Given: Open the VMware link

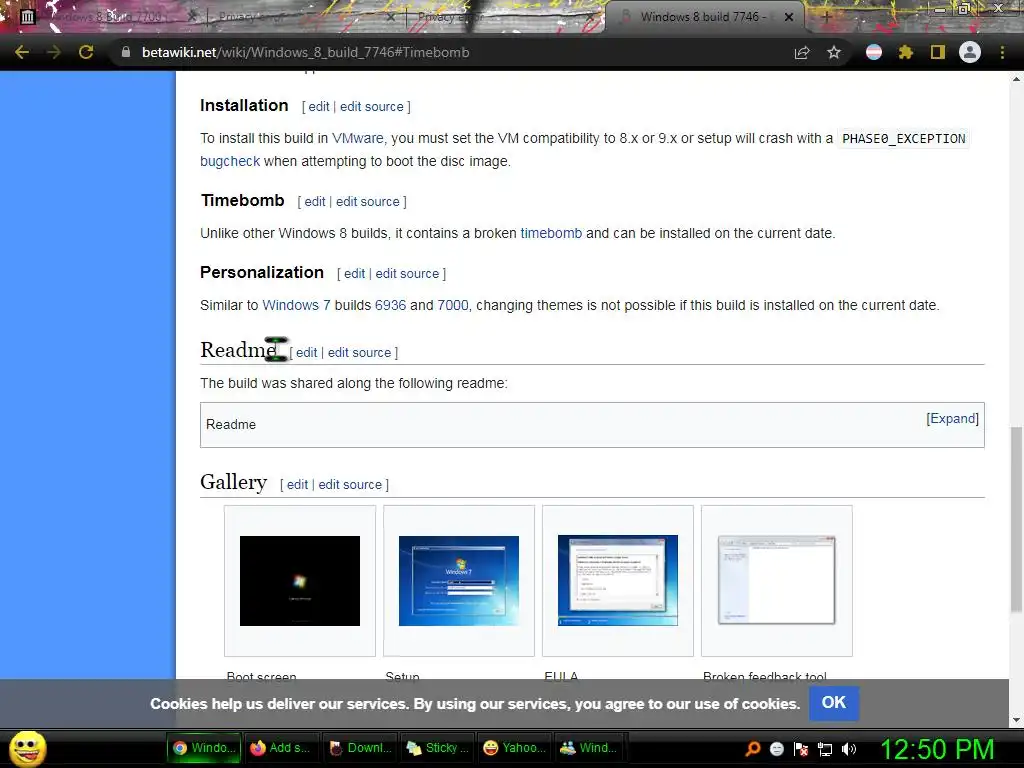Looking at the screenshot, I should [357, 138].
